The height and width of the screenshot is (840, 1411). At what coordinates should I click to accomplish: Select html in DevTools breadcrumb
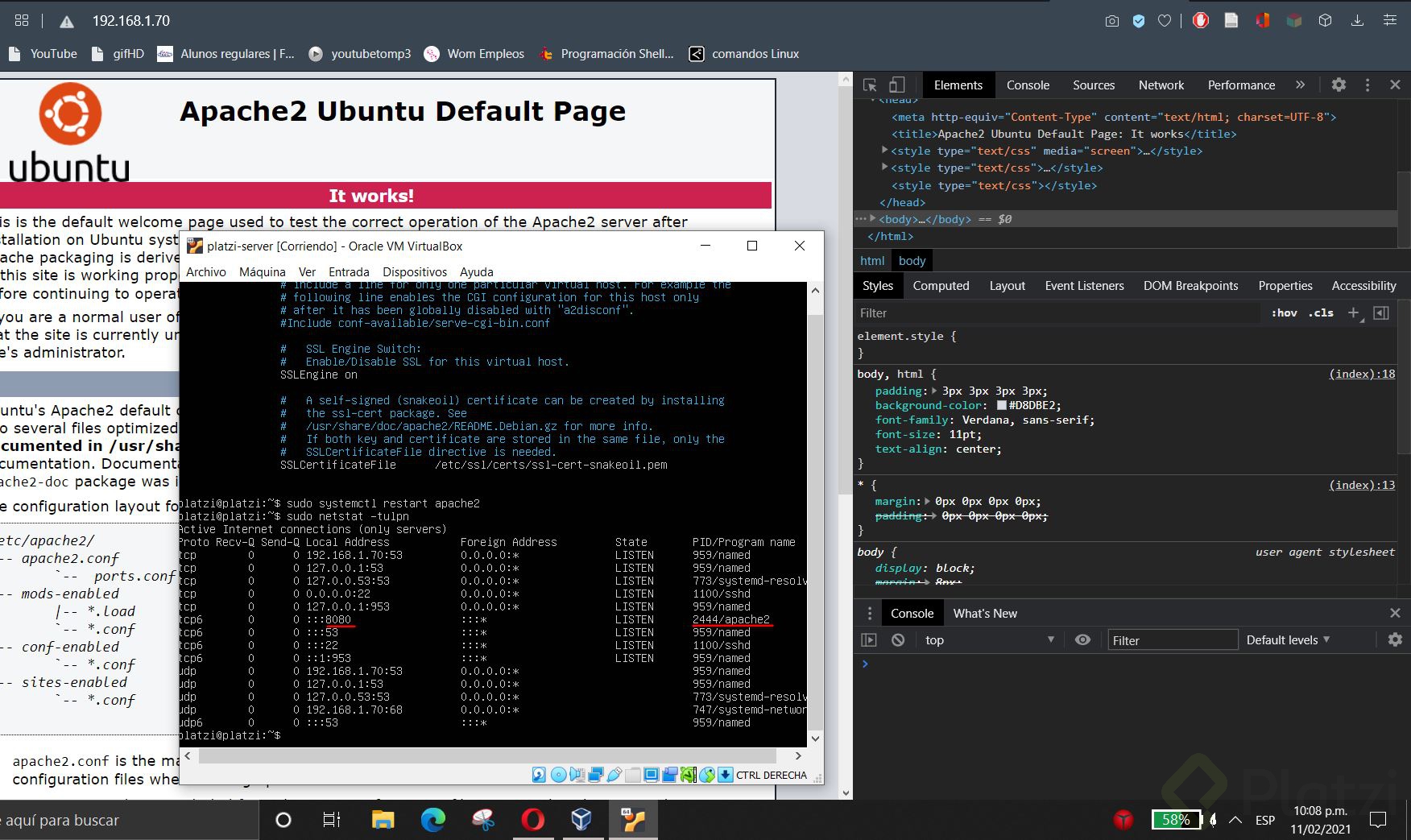(x=872, y=260)
